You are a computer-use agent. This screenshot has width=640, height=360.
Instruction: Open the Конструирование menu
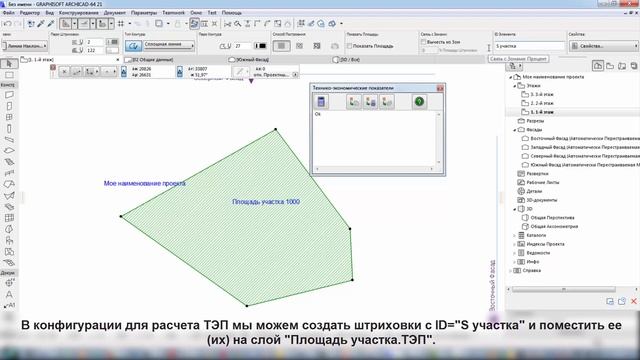coord(78,13)
